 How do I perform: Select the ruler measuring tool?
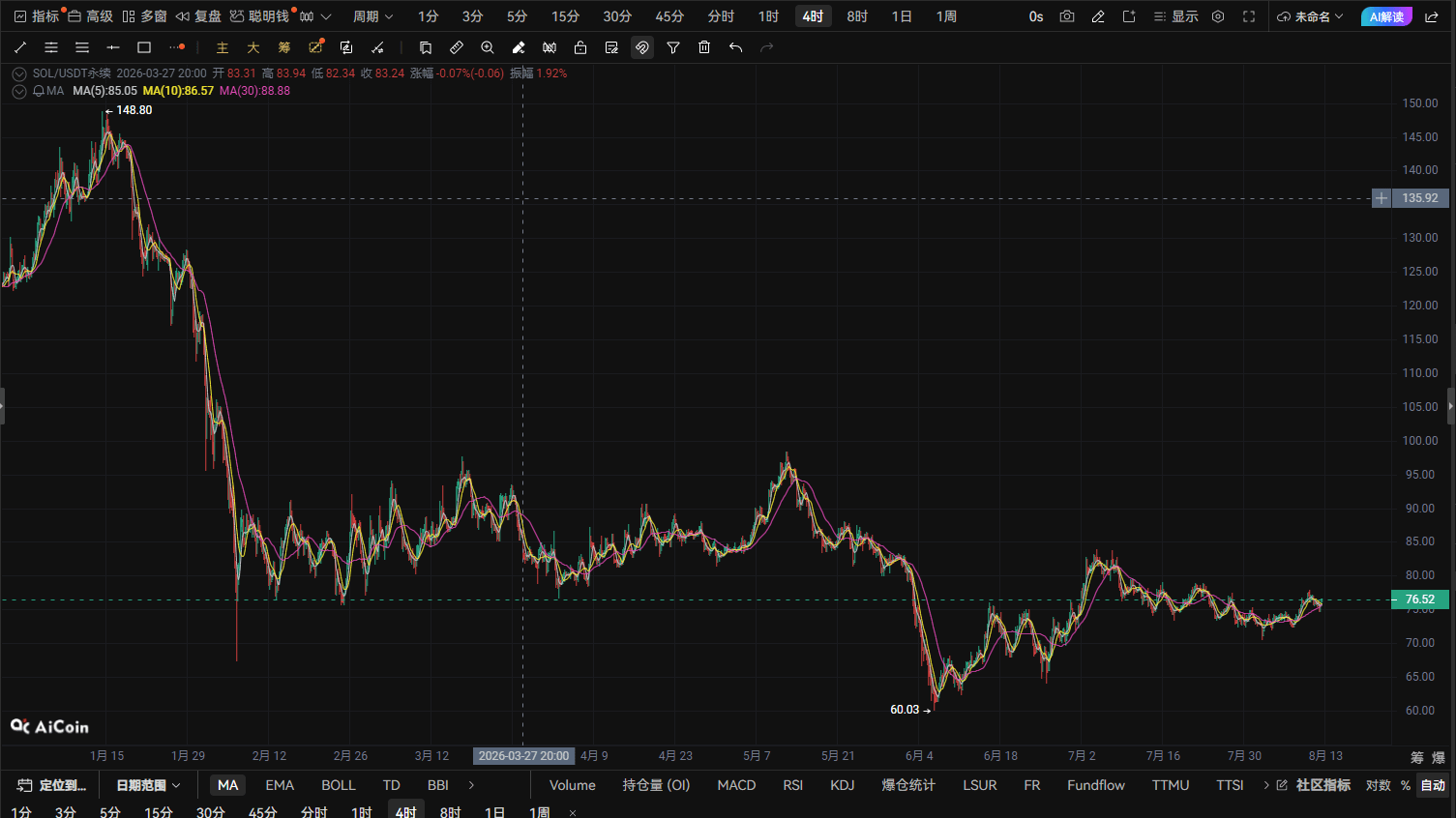[x=457, y=47]
